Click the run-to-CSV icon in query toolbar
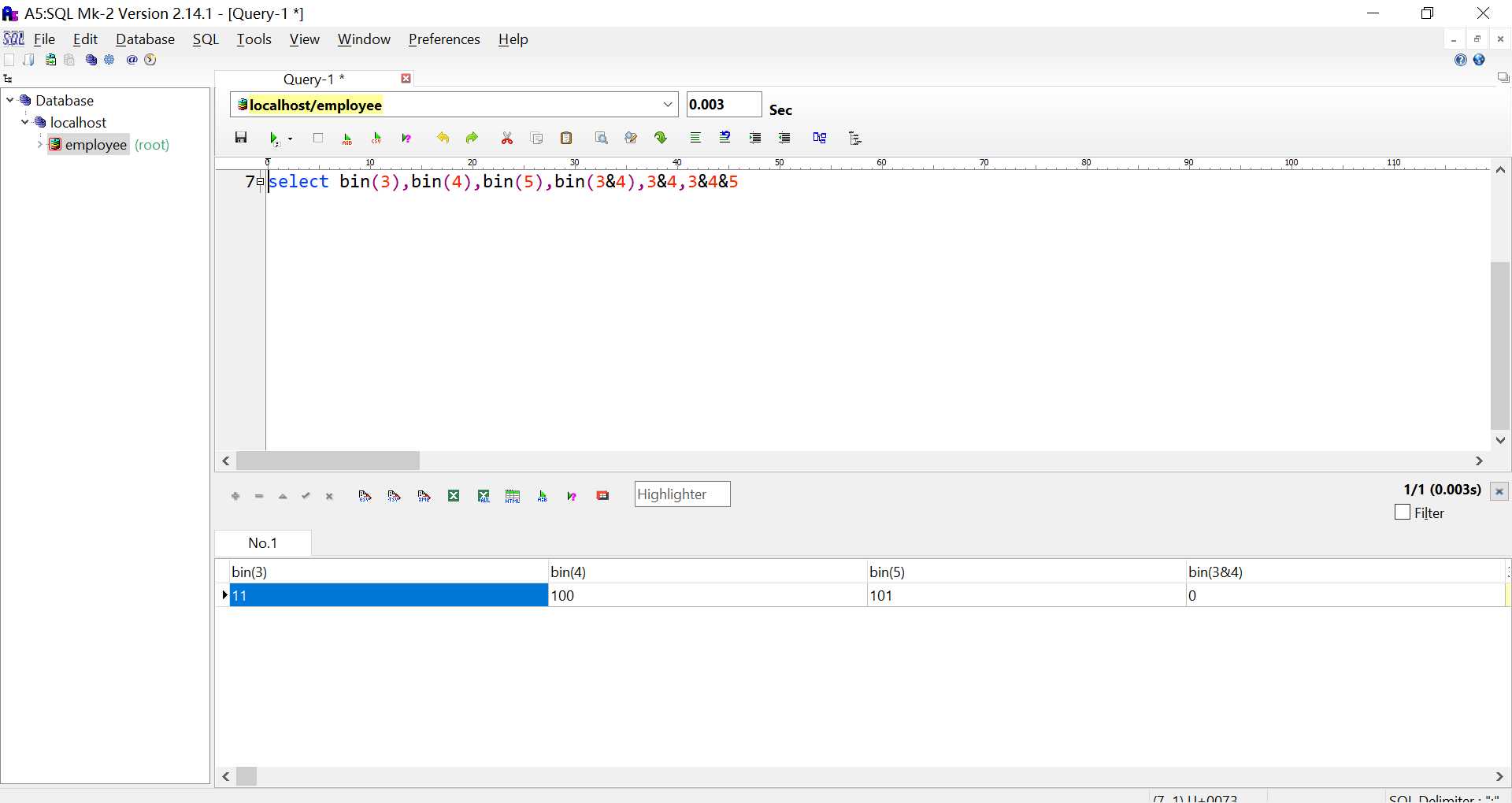1512x803 pixels. pyautogui.click(x=376, y=139)
